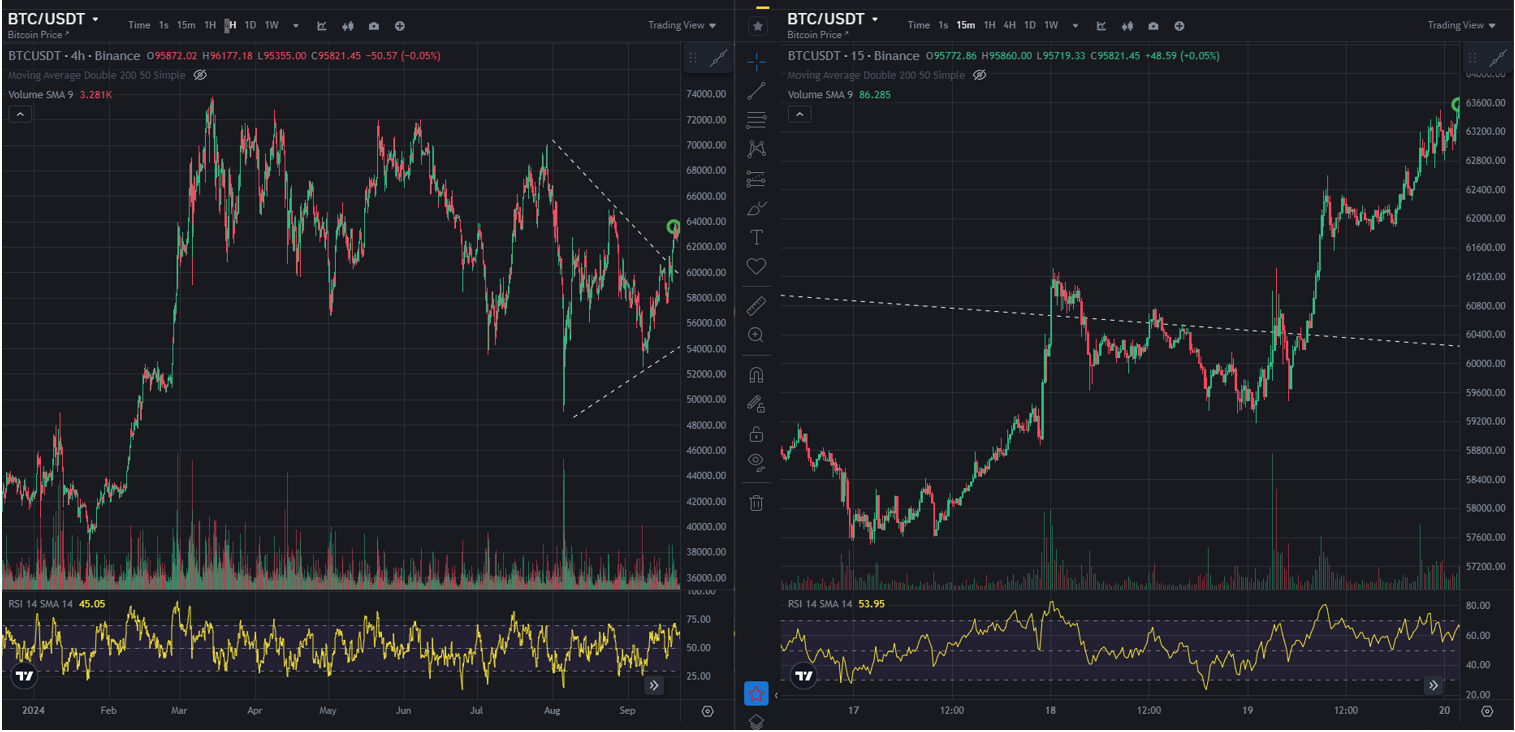1515x732 pixels.
Task: Switch right chart to 1D interval
Action: (x=1030, y=25)
